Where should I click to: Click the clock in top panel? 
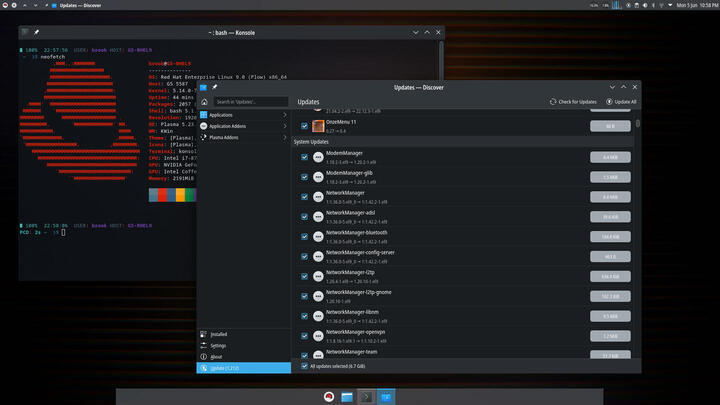click(697, 6)
